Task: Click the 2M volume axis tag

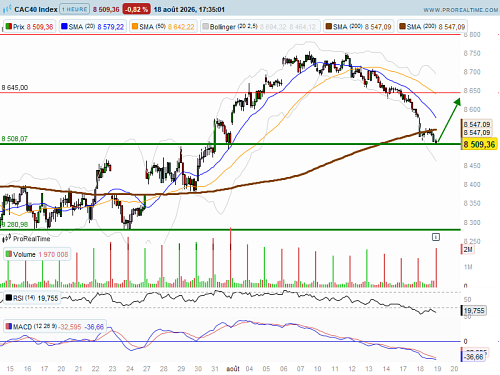Action: (468, 249)
